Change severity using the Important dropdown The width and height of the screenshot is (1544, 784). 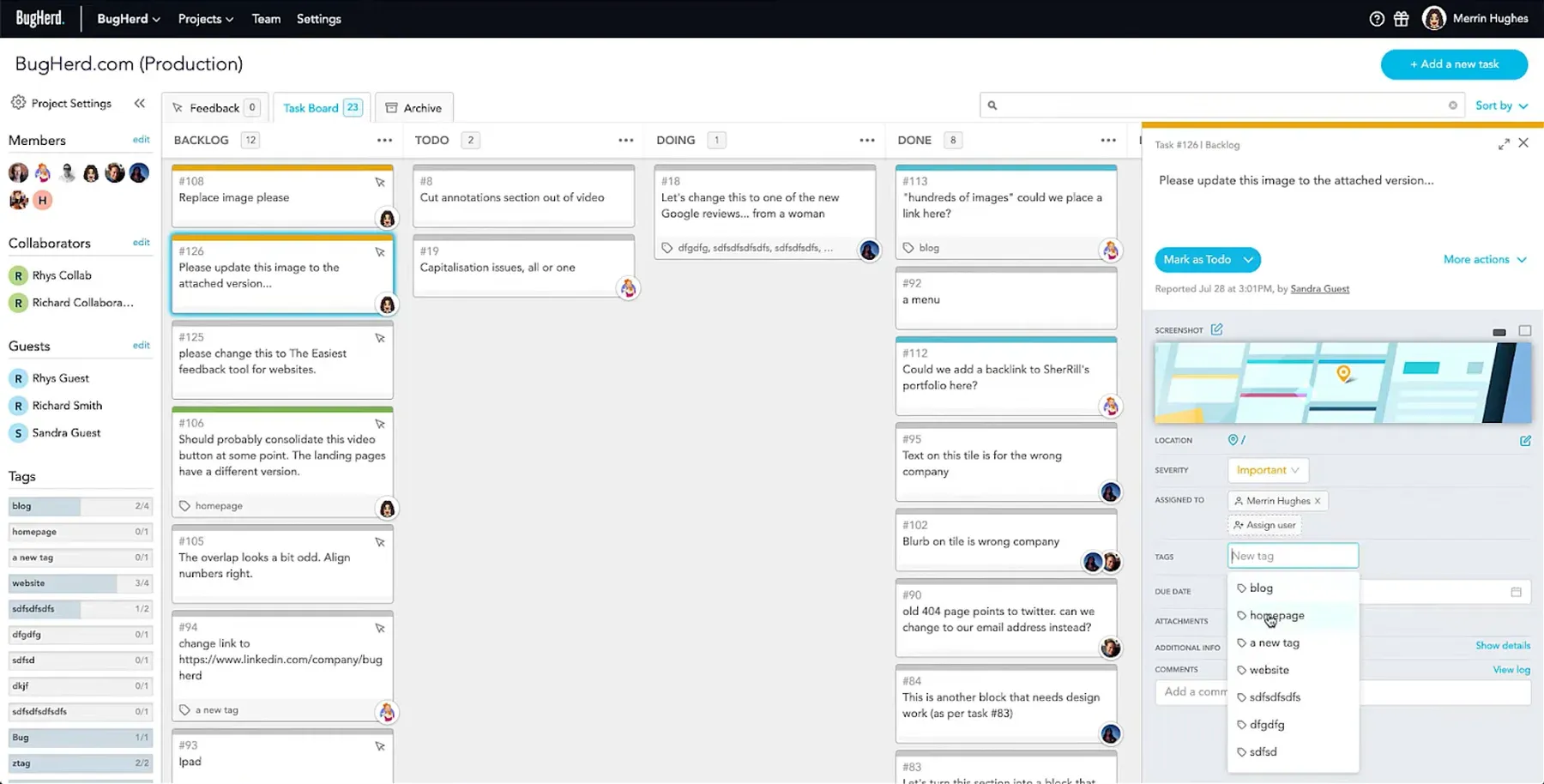tap(1267, 470)
